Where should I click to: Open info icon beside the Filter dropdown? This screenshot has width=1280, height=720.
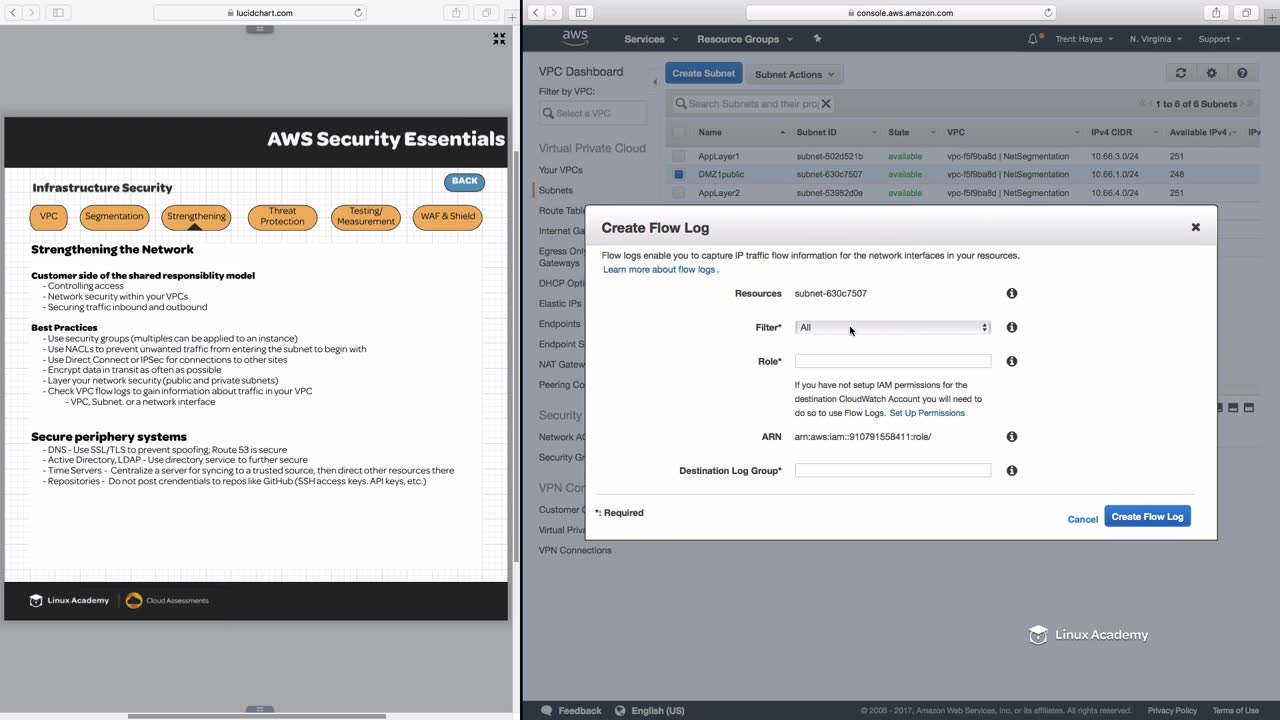coord(1012,327)
